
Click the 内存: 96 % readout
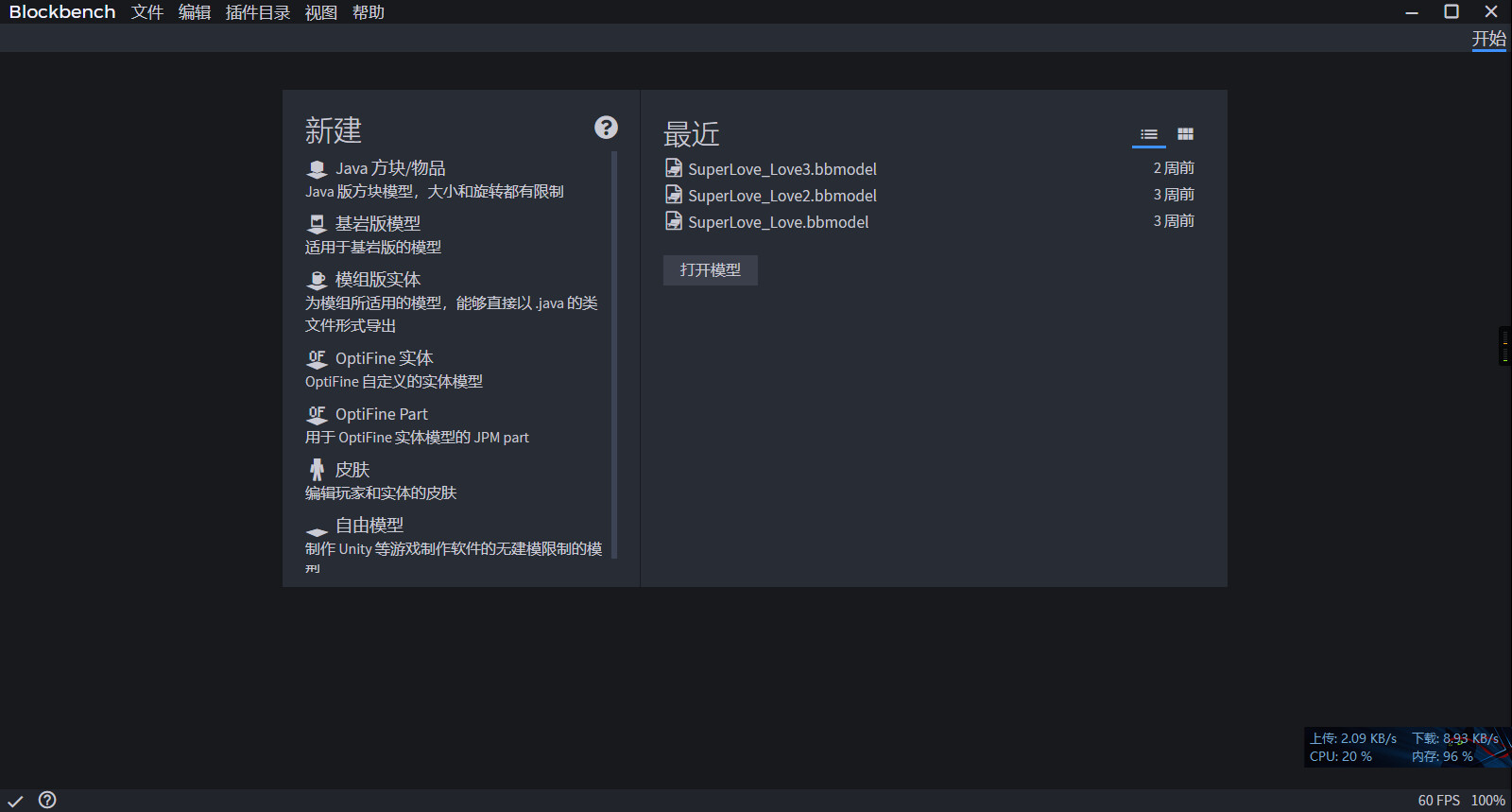(x=1442, y=756)
